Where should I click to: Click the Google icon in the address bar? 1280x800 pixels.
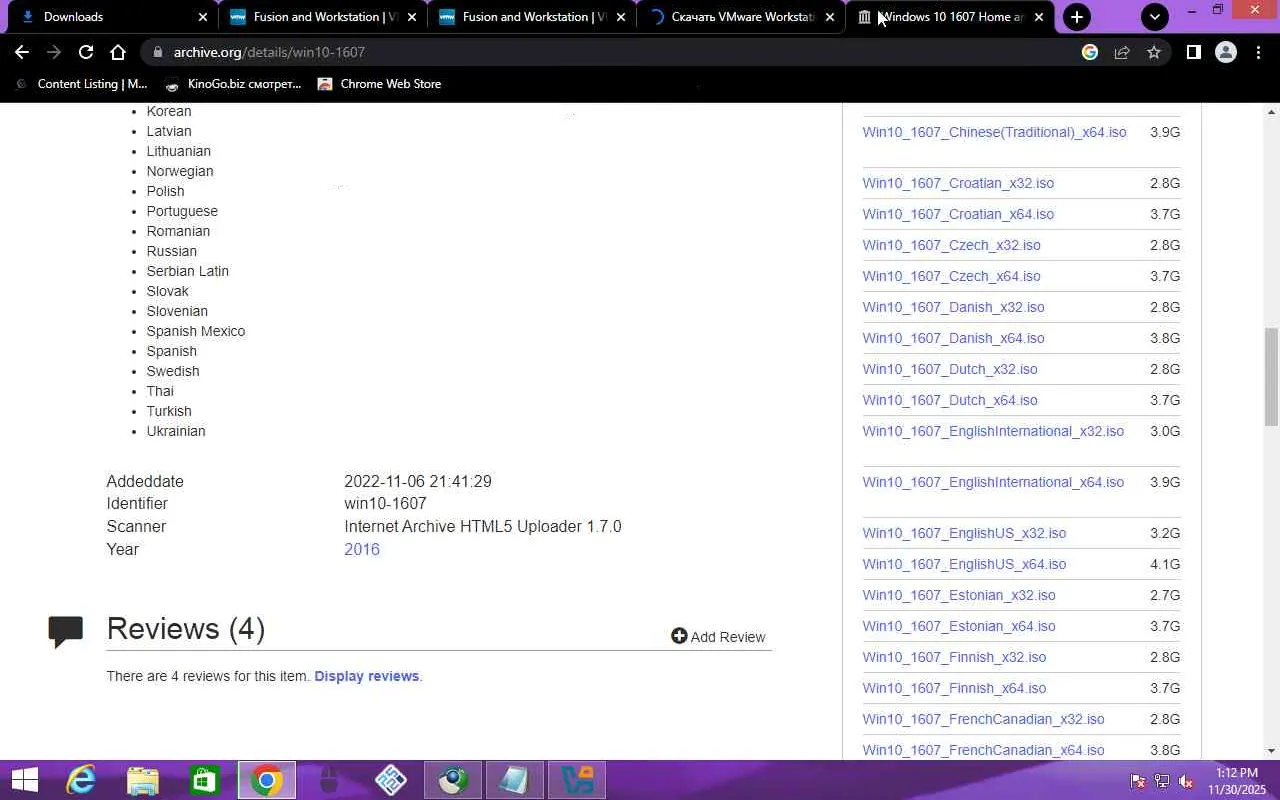point(1090,52)
